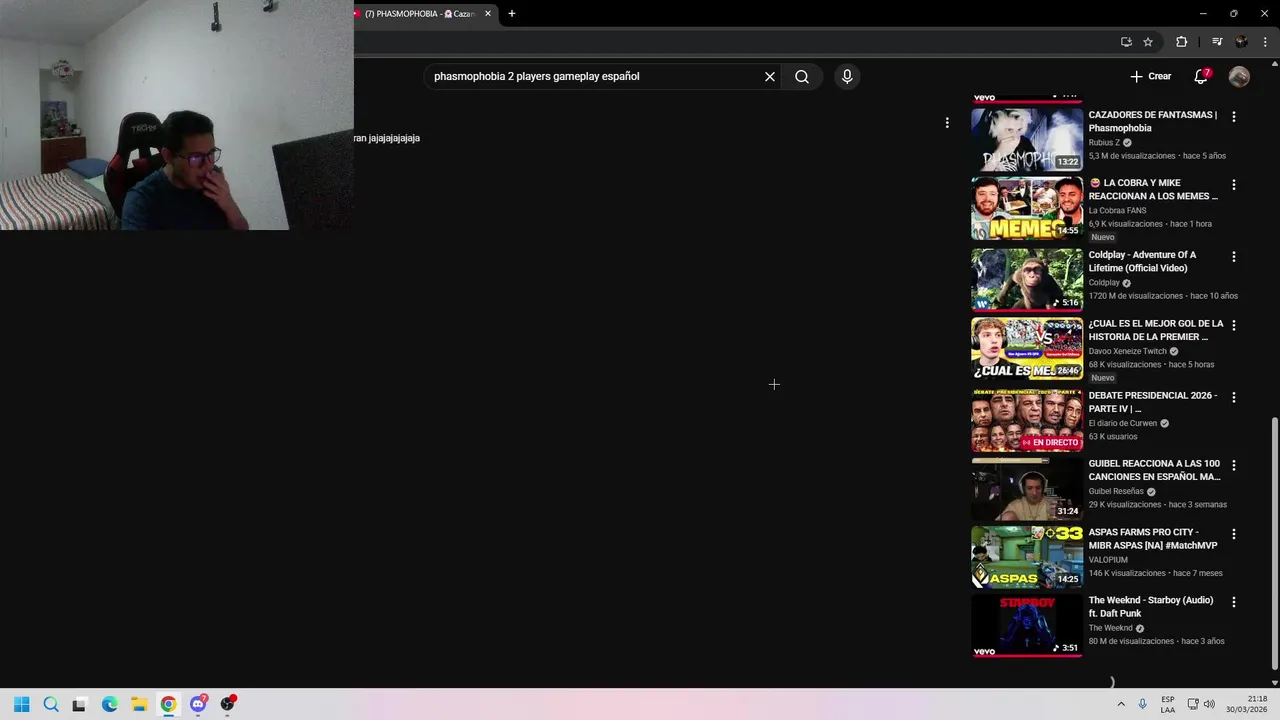Open the YouTube account avatar menu
The image size is (1280, 720).
coord(1239,76)
